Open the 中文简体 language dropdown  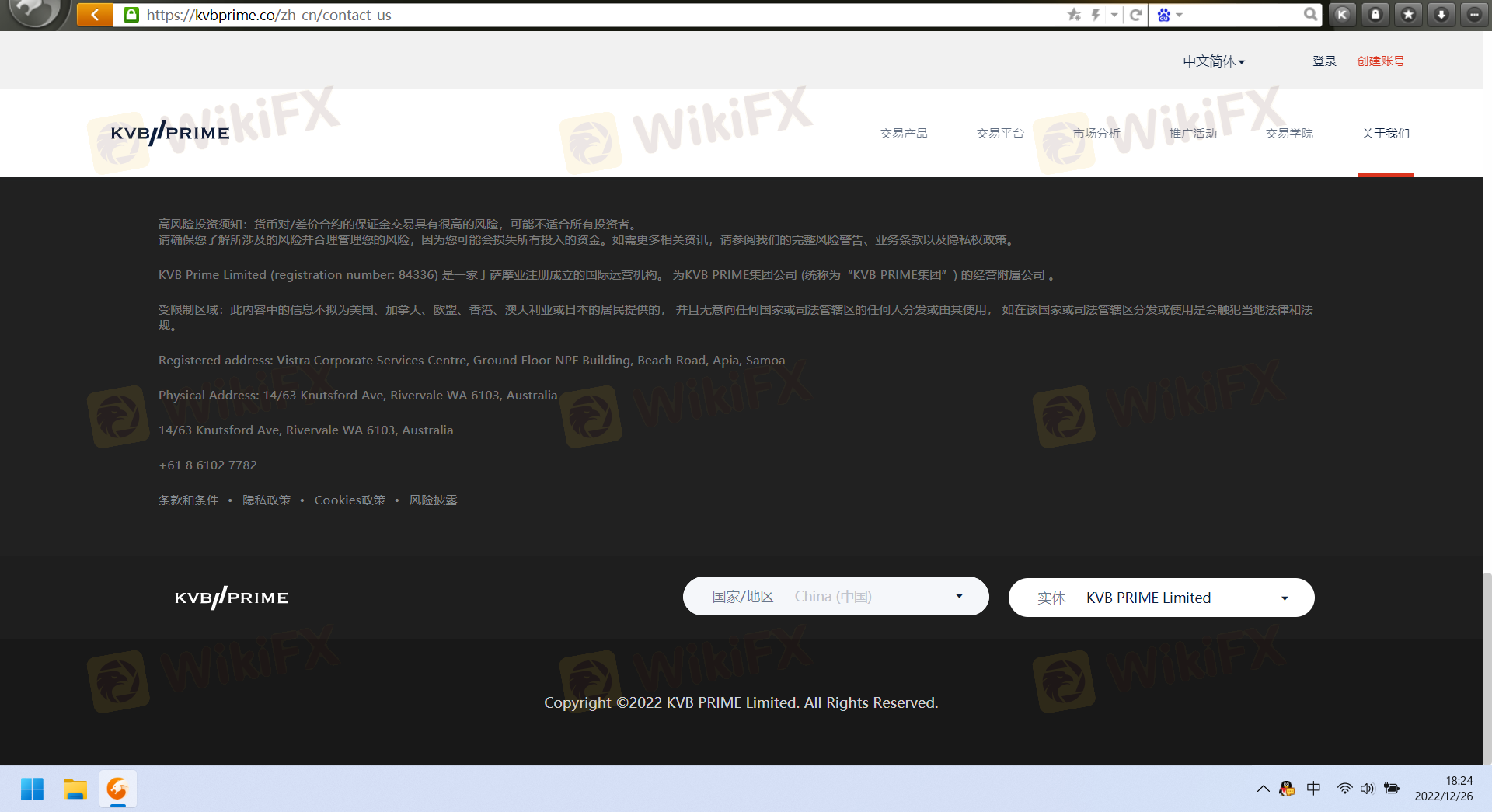(1213, 61)
